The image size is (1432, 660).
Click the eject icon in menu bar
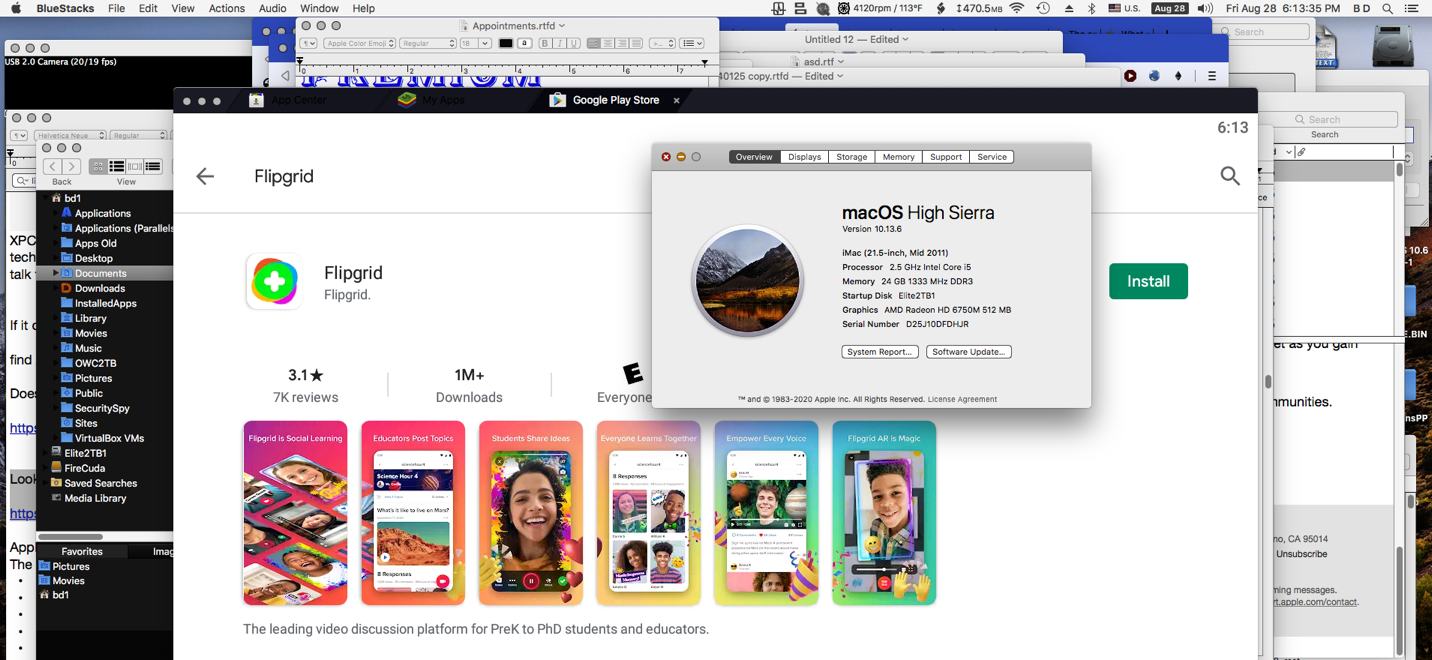1069,8
